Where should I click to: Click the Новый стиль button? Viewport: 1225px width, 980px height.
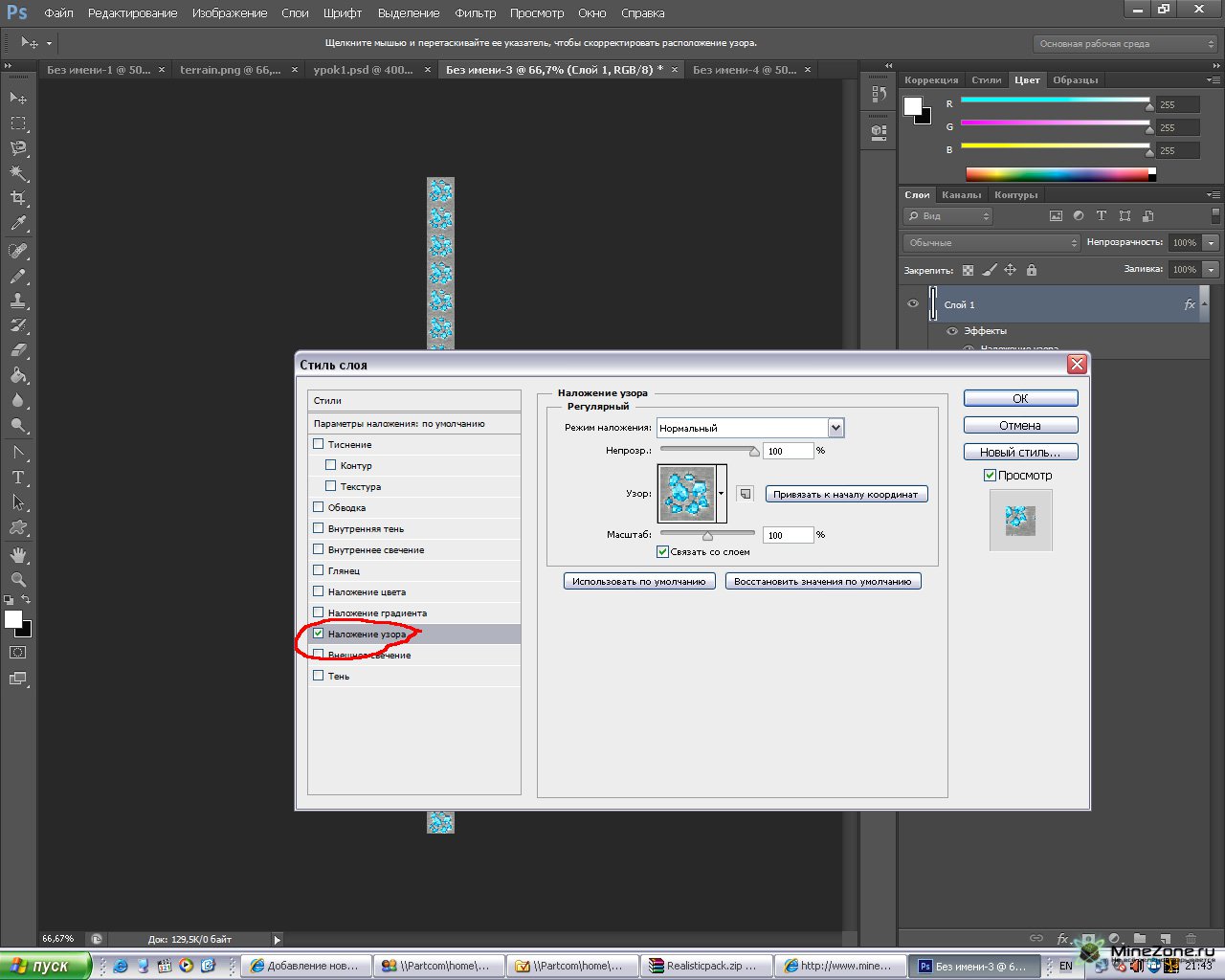click(1020, 452)
